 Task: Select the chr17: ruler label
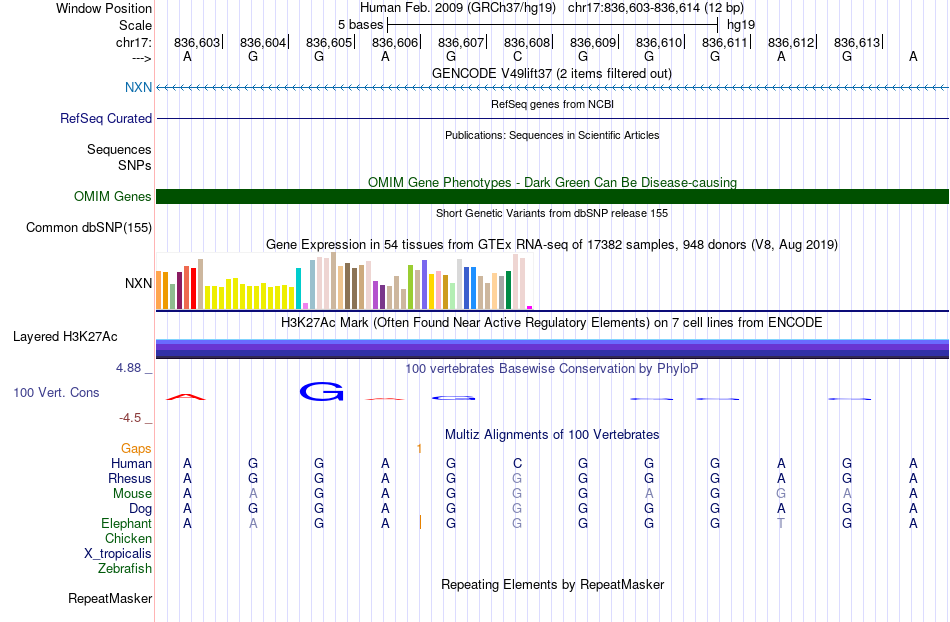click(x=133, y=42)
